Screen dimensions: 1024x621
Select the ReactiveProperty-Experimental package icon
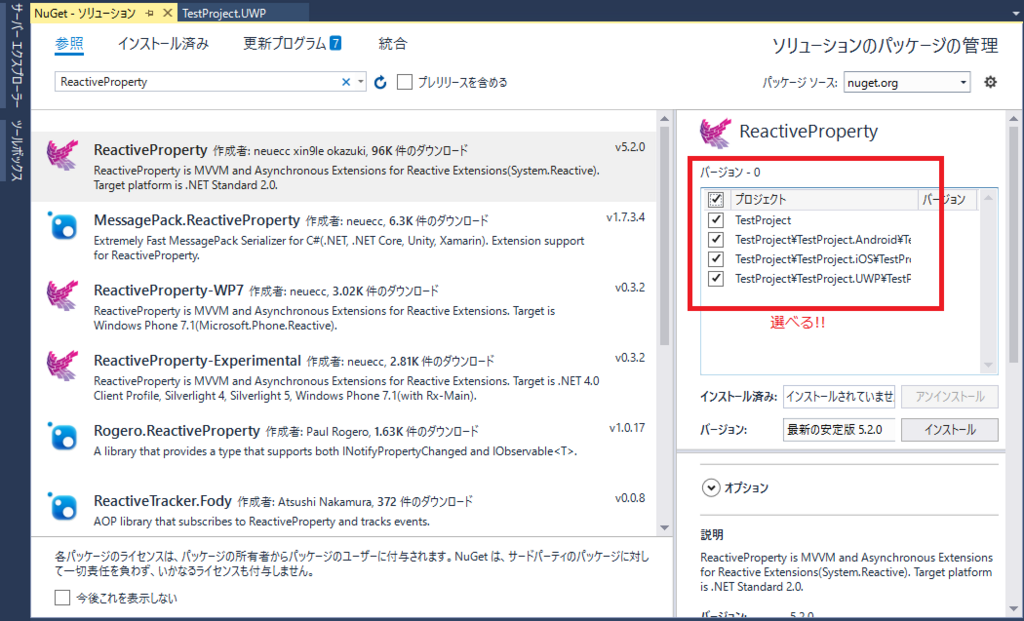pos(63,366)
